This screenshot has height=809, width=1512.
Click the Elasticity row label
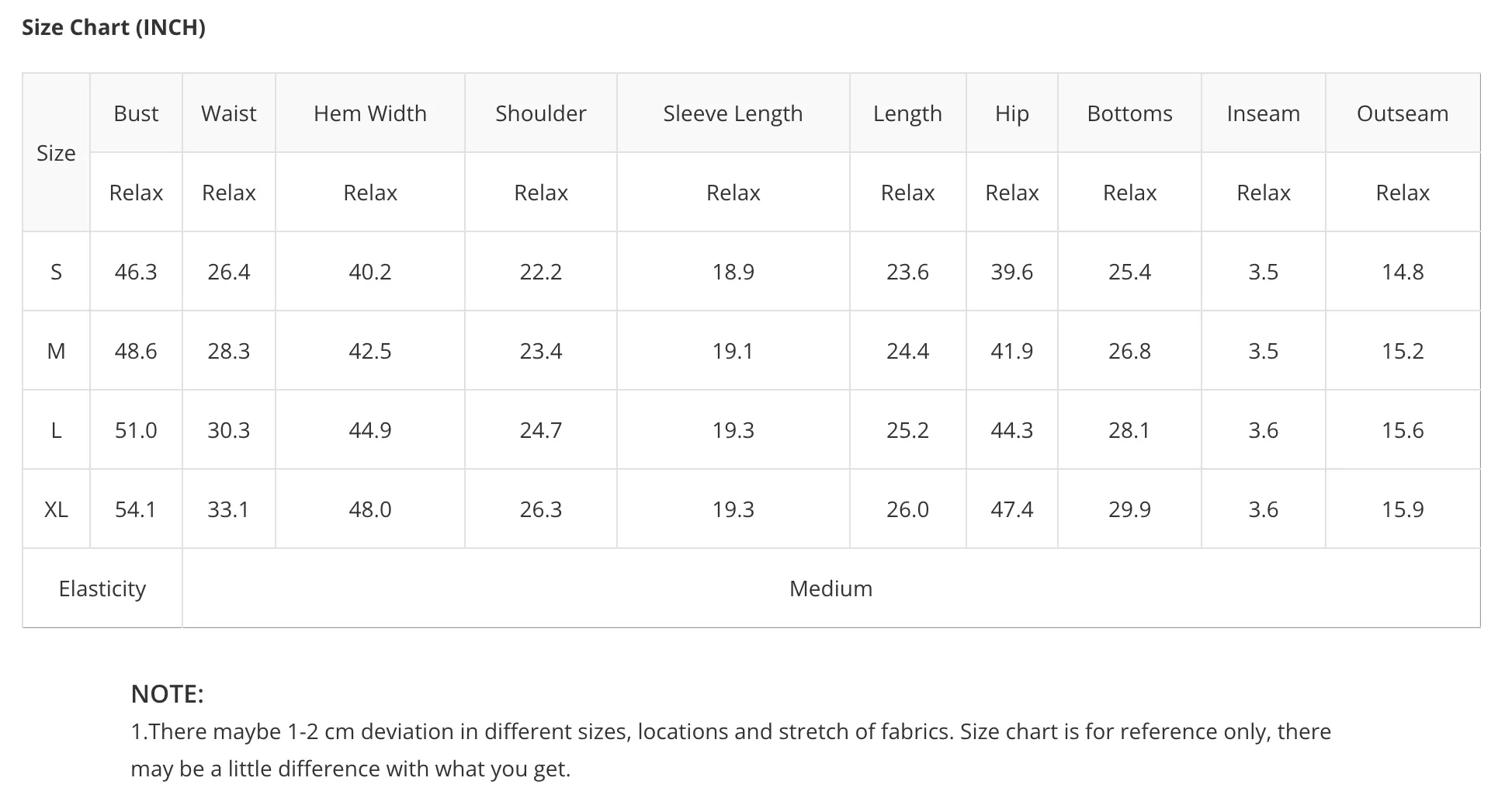(102, 589)
